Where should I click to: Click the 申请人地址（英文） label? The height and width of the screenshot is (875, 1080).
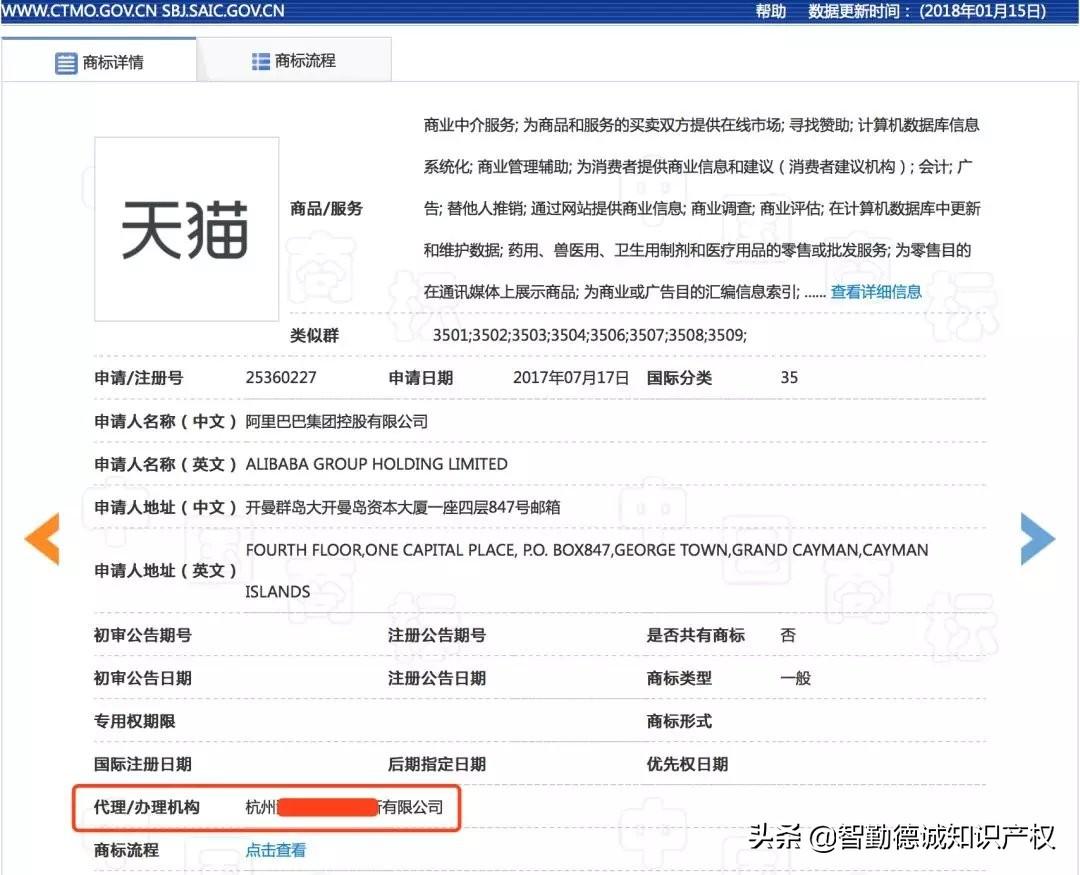[x=165, y=570]
